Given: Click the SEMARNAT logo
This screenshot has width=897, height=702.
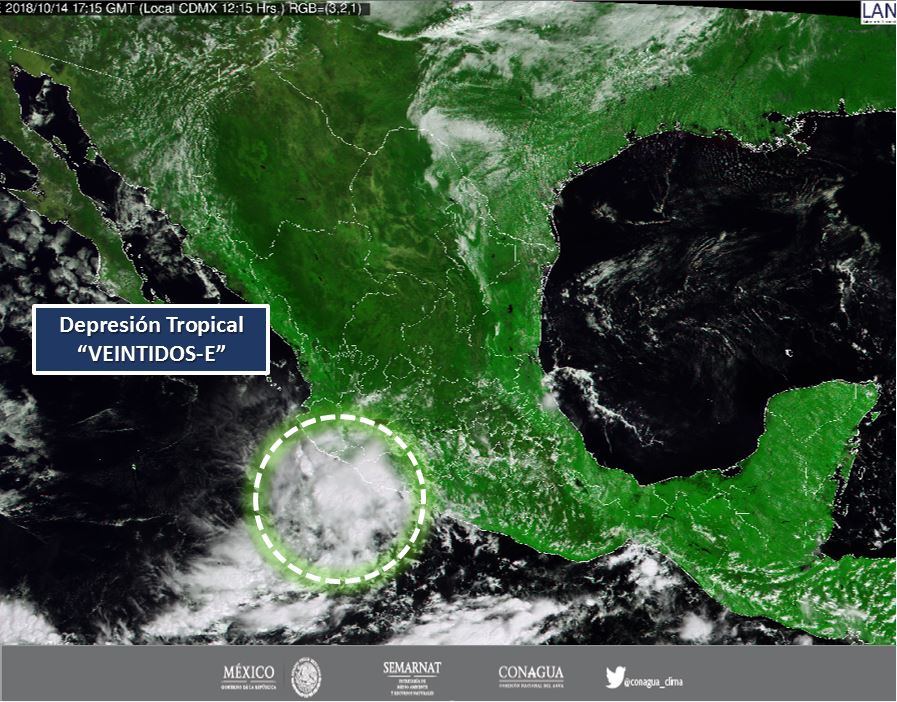Looking at the screenshot, I should (411, 677).
